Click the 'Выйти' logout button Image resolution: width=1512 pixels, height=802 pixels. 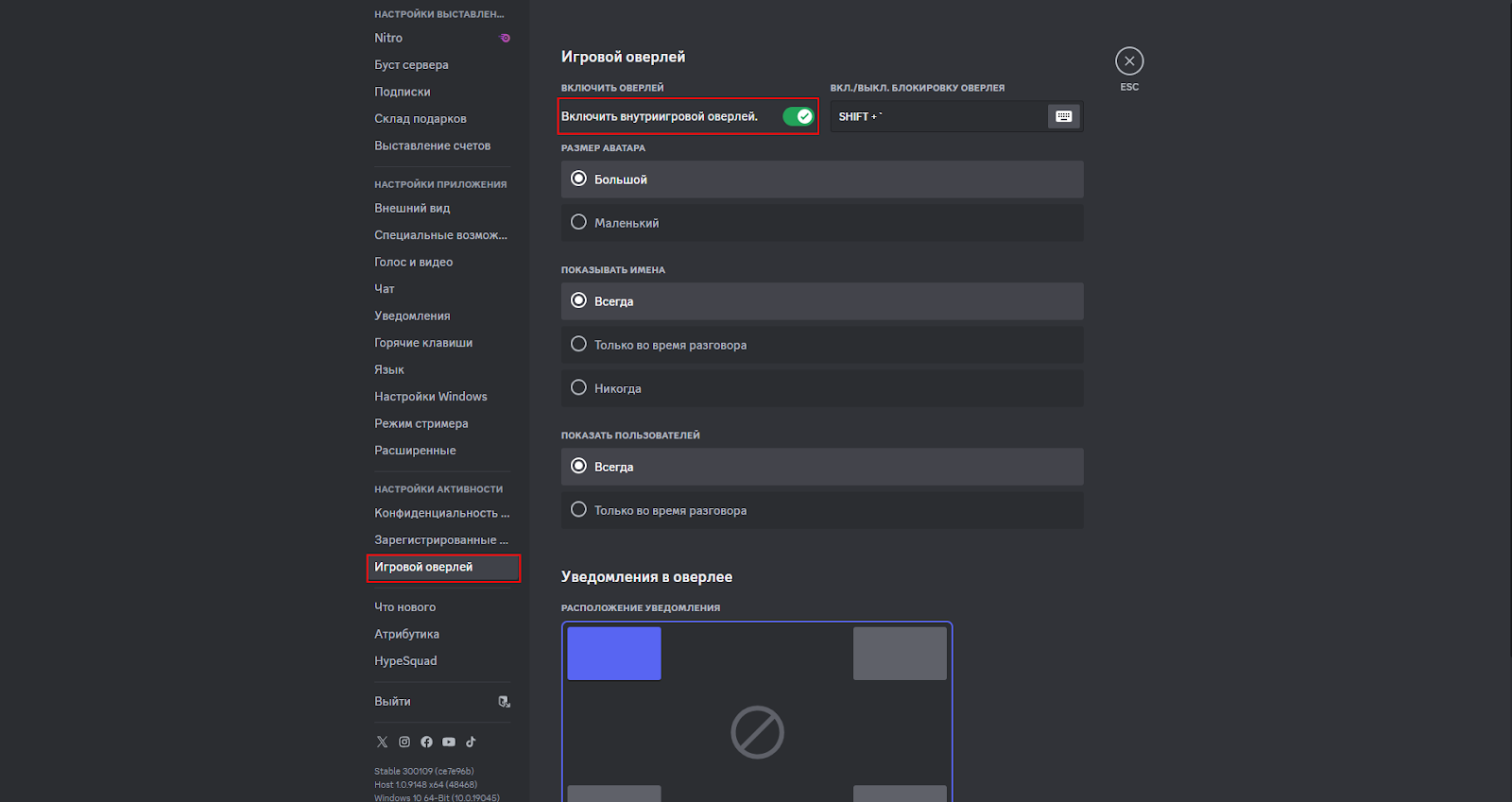coord(393,702)
